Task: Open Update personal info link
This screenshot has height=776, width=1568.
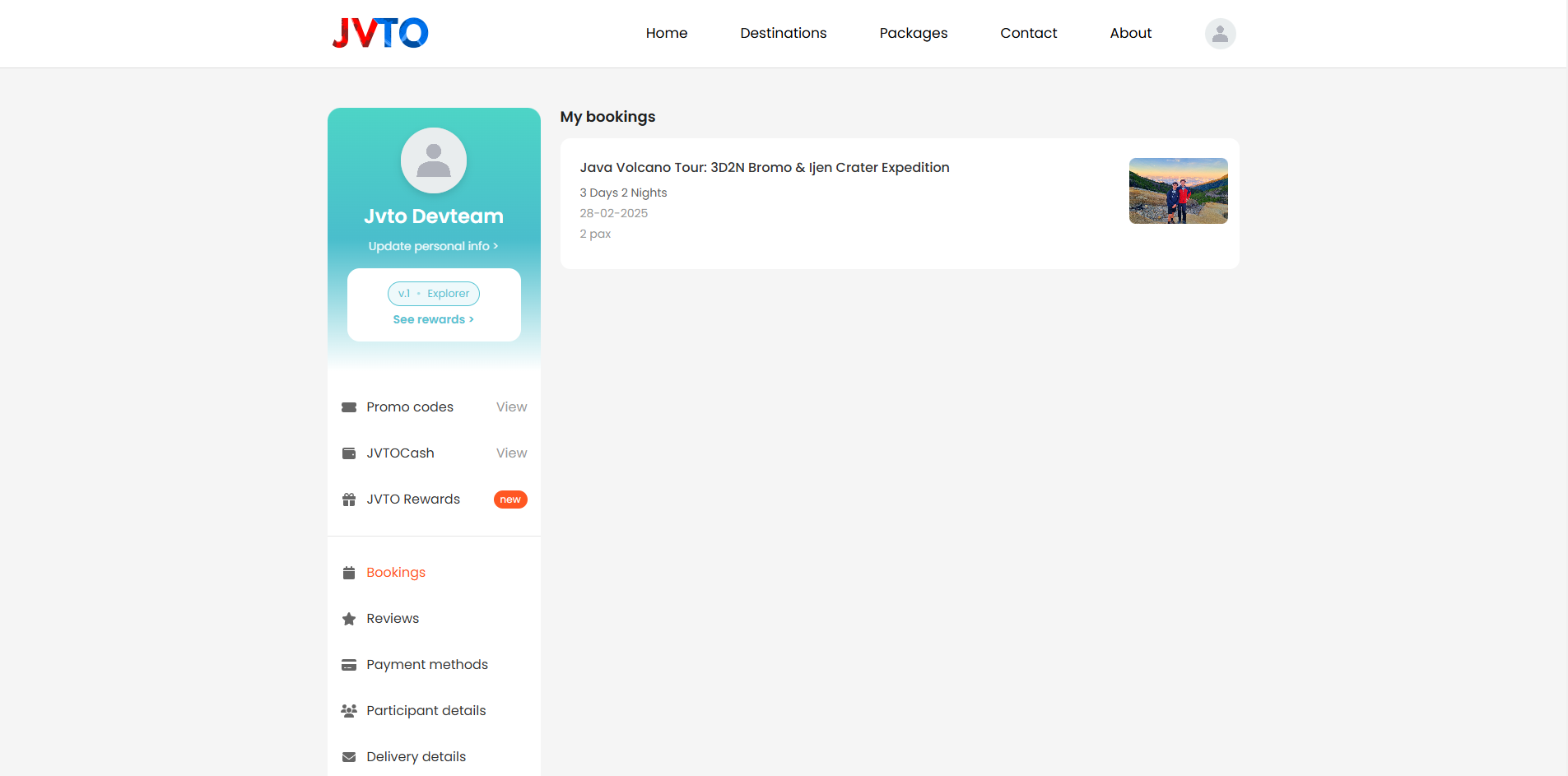Action: point(433,246)
